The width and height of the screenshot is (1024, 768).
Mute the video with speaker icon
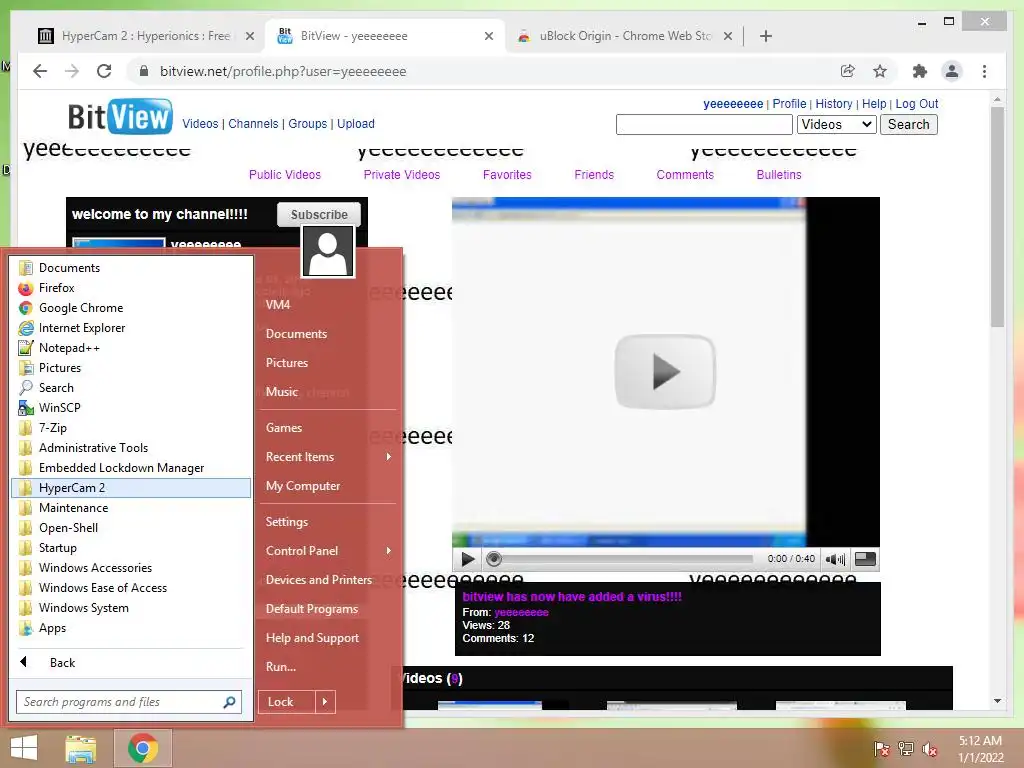pyautogui.click(x=835, y=559)
